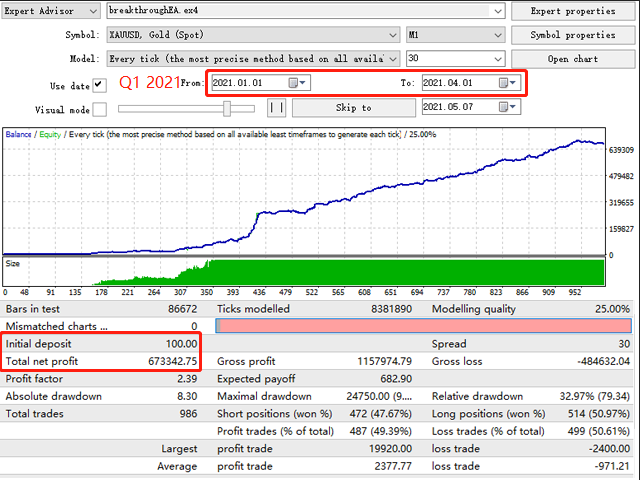The width and height of the screenshot is (640, 480).
Task: Open Symbol properties
Action: tap(573, 35)
